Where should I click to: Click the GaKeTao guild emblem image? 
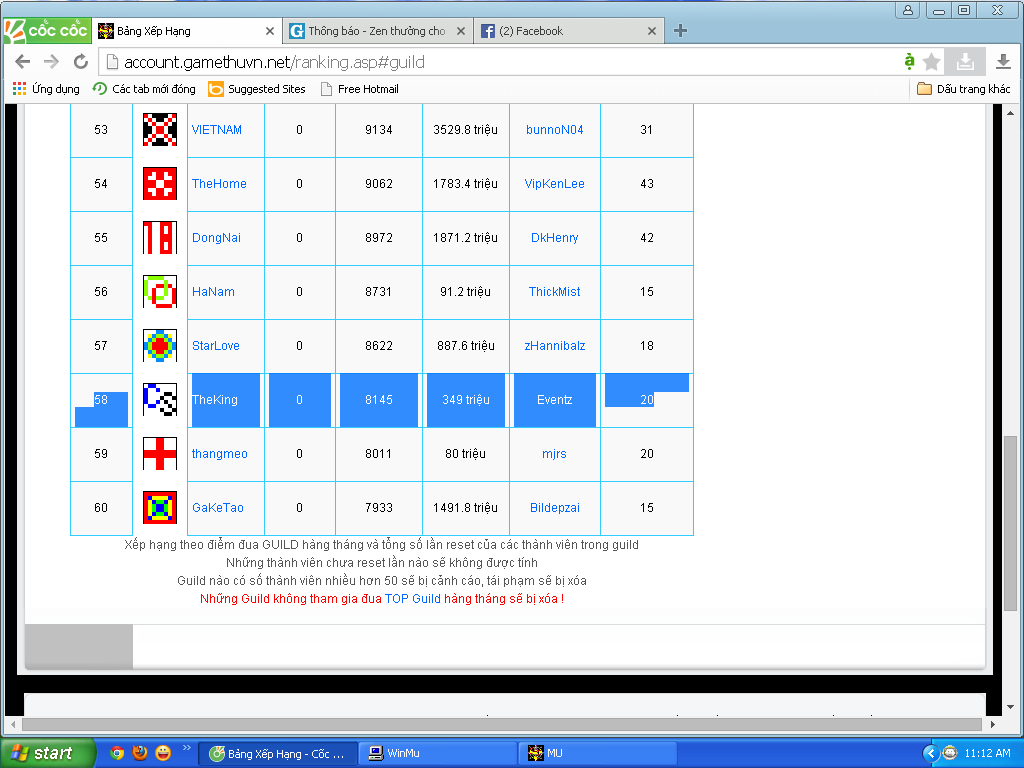[x=160, y=508]
